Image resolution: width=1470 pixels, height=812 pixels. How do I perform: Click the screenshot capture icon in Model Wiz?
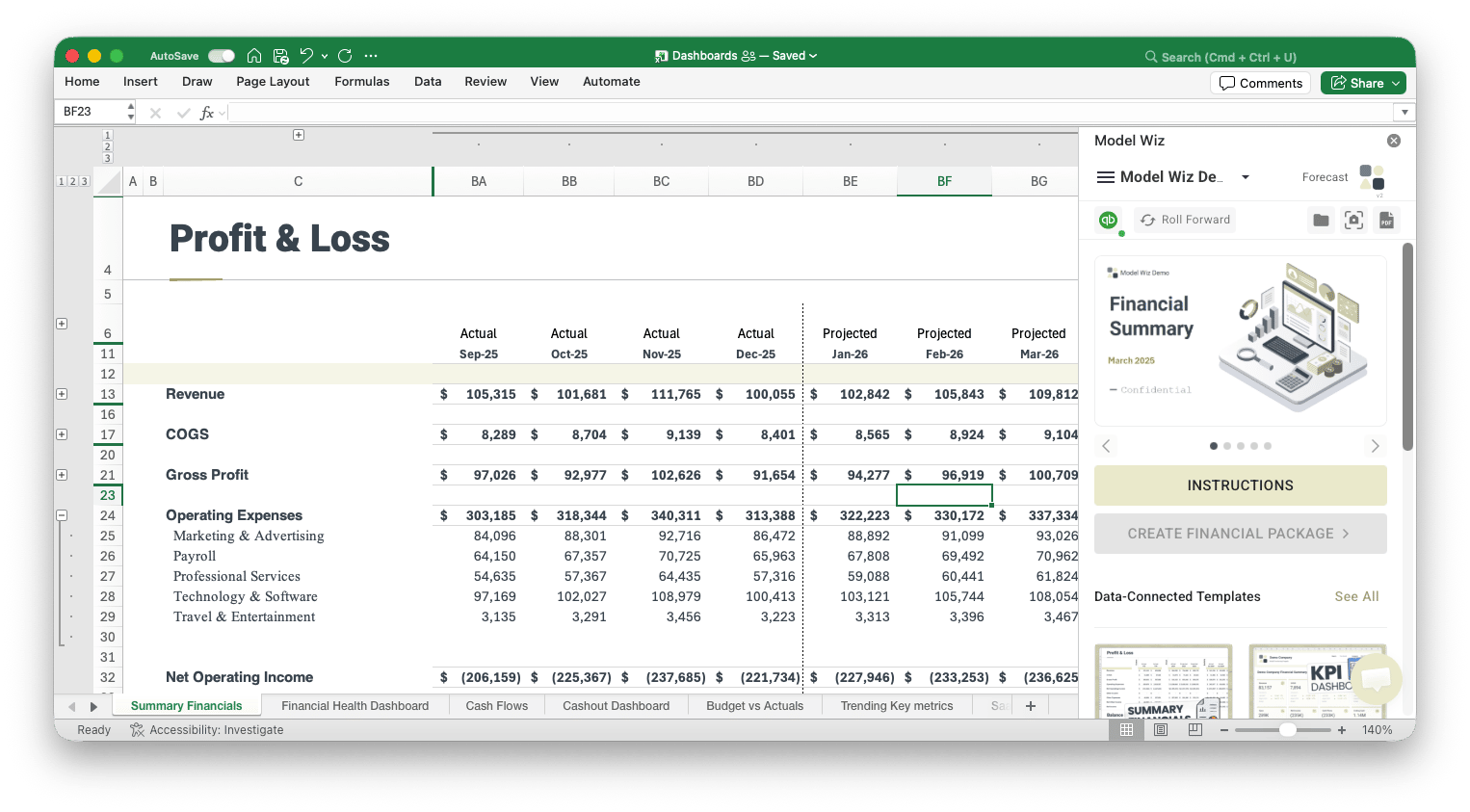point(1353,221)
